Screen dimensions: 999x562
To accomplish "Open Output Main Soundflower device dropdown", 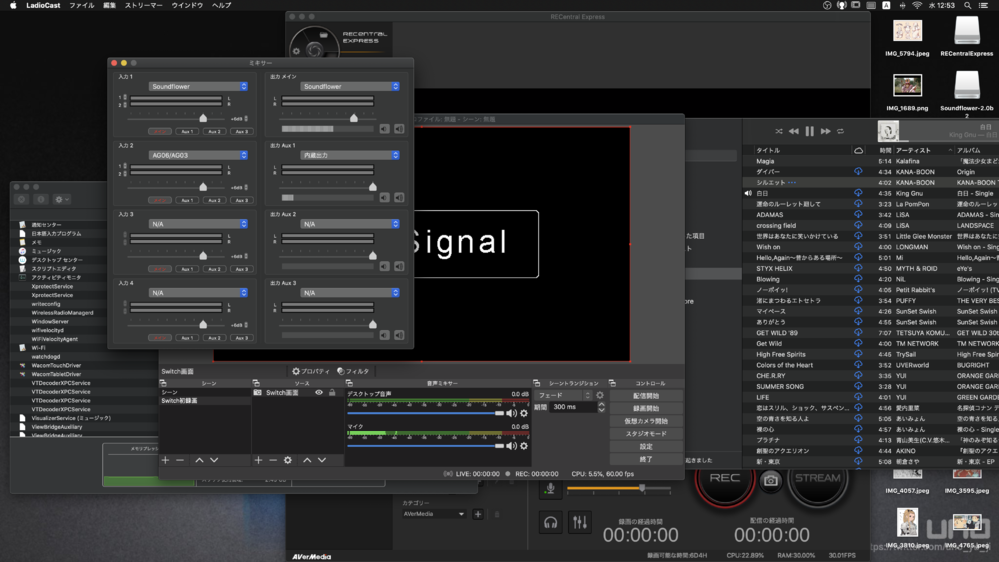I will [x=350, y=87].
